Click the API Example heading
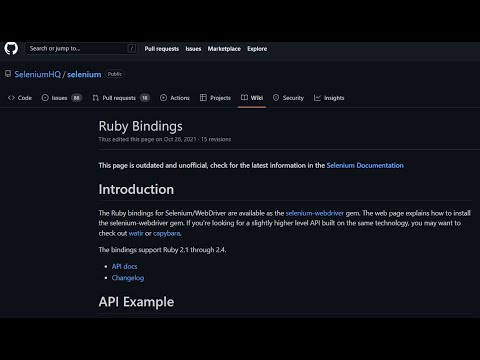The image size is (480, 360). [136, 302]
